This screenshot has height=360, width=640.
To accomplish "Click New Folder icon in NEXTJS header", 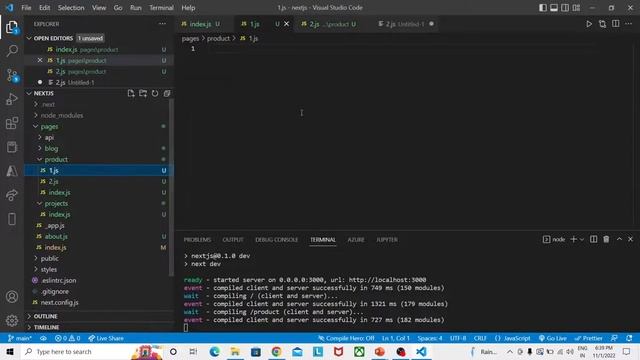I will 143,93.
